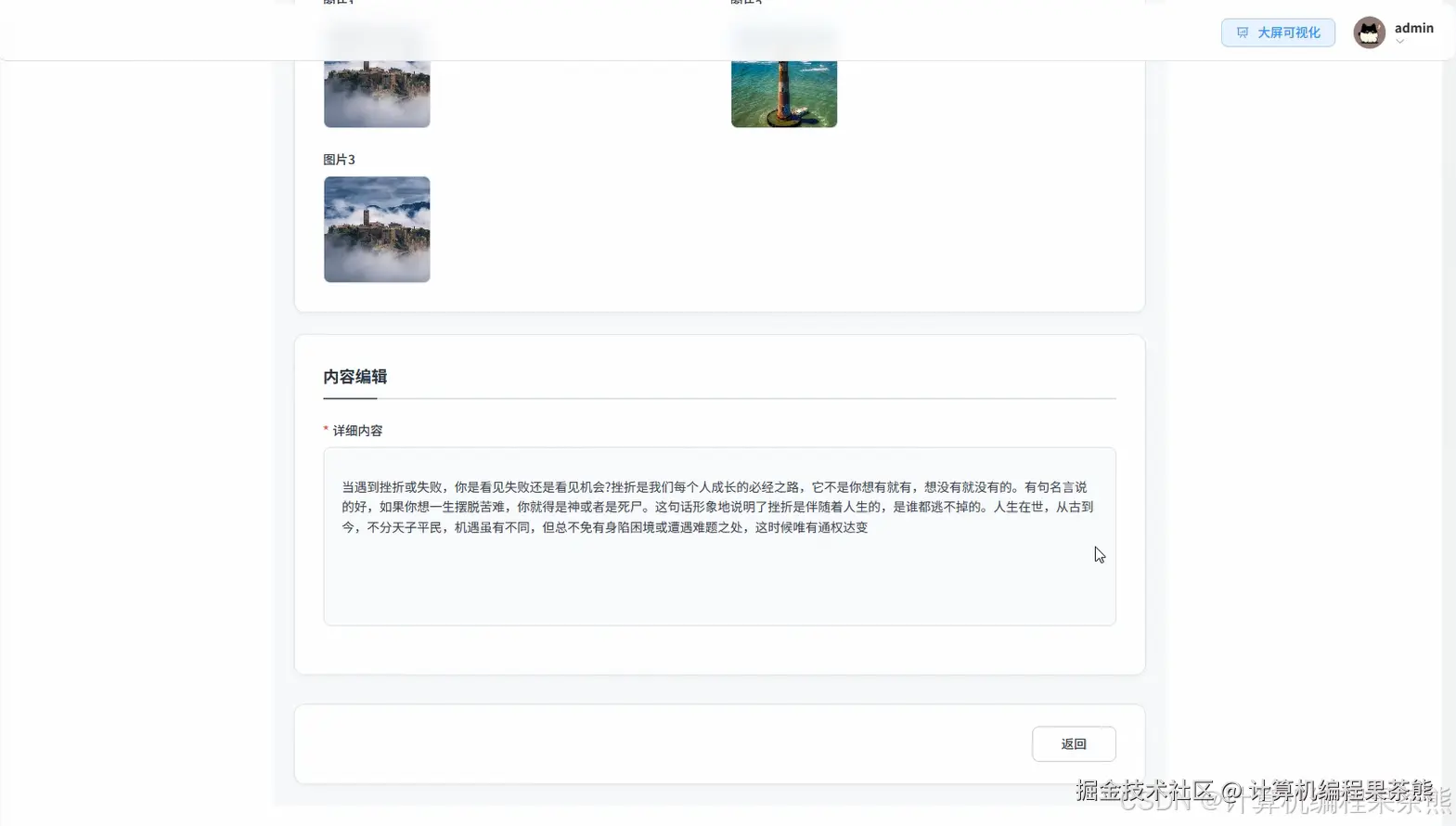Click the admin avatar picture
The width and height of the screenshot is (1456, 826).
[x=1369, y=32]
